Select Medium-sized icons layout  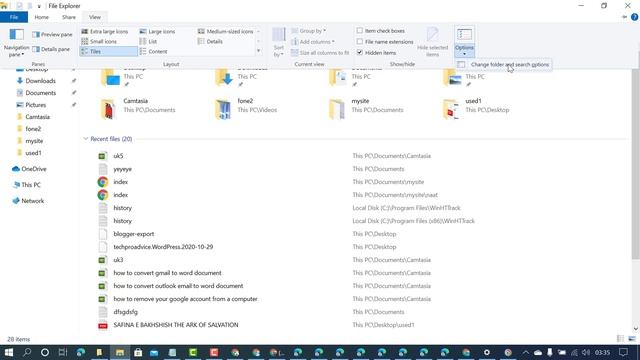tap(225, 31)
